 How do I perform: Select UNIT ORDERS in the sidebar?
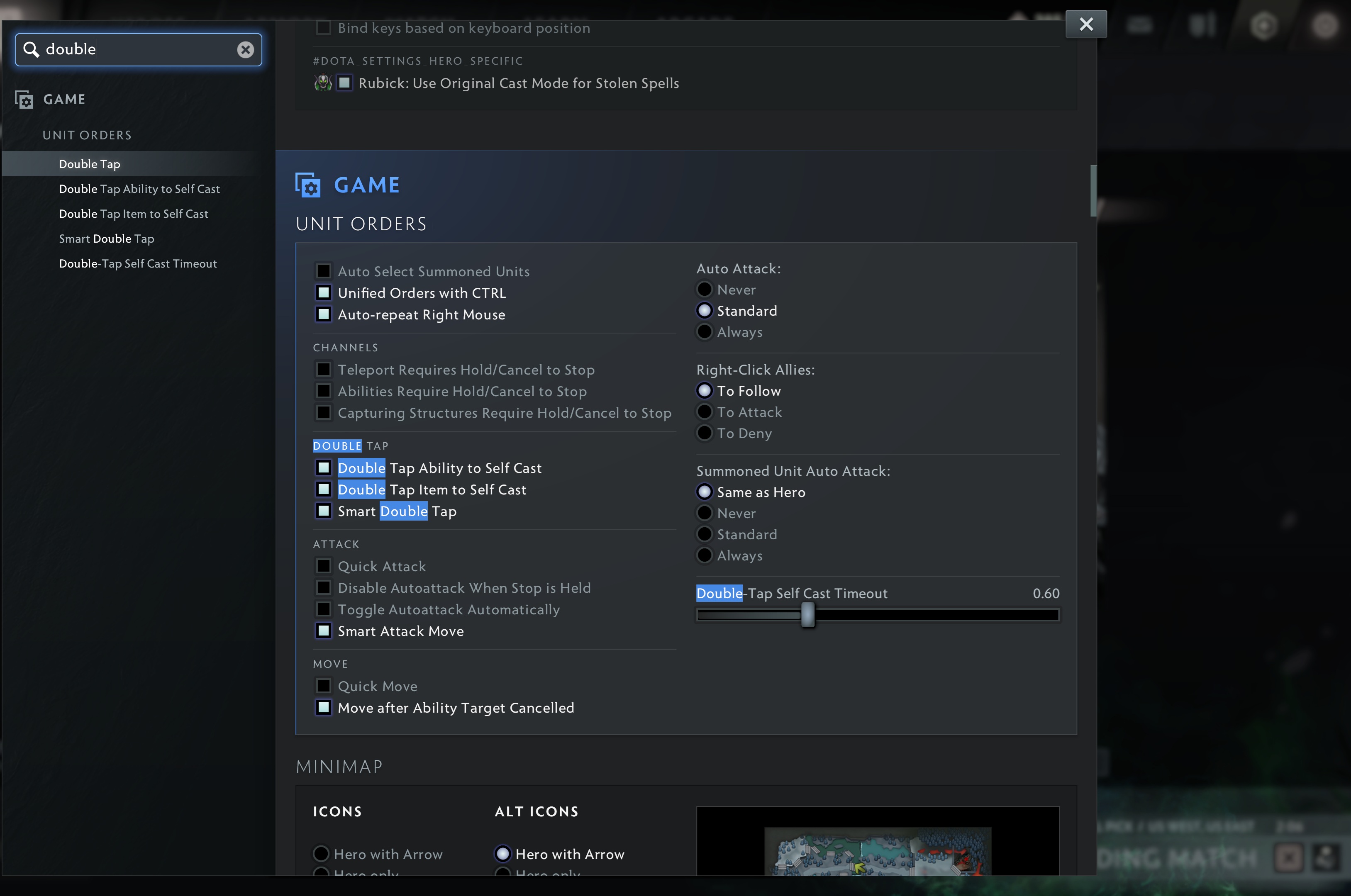[x=87, y=135]
